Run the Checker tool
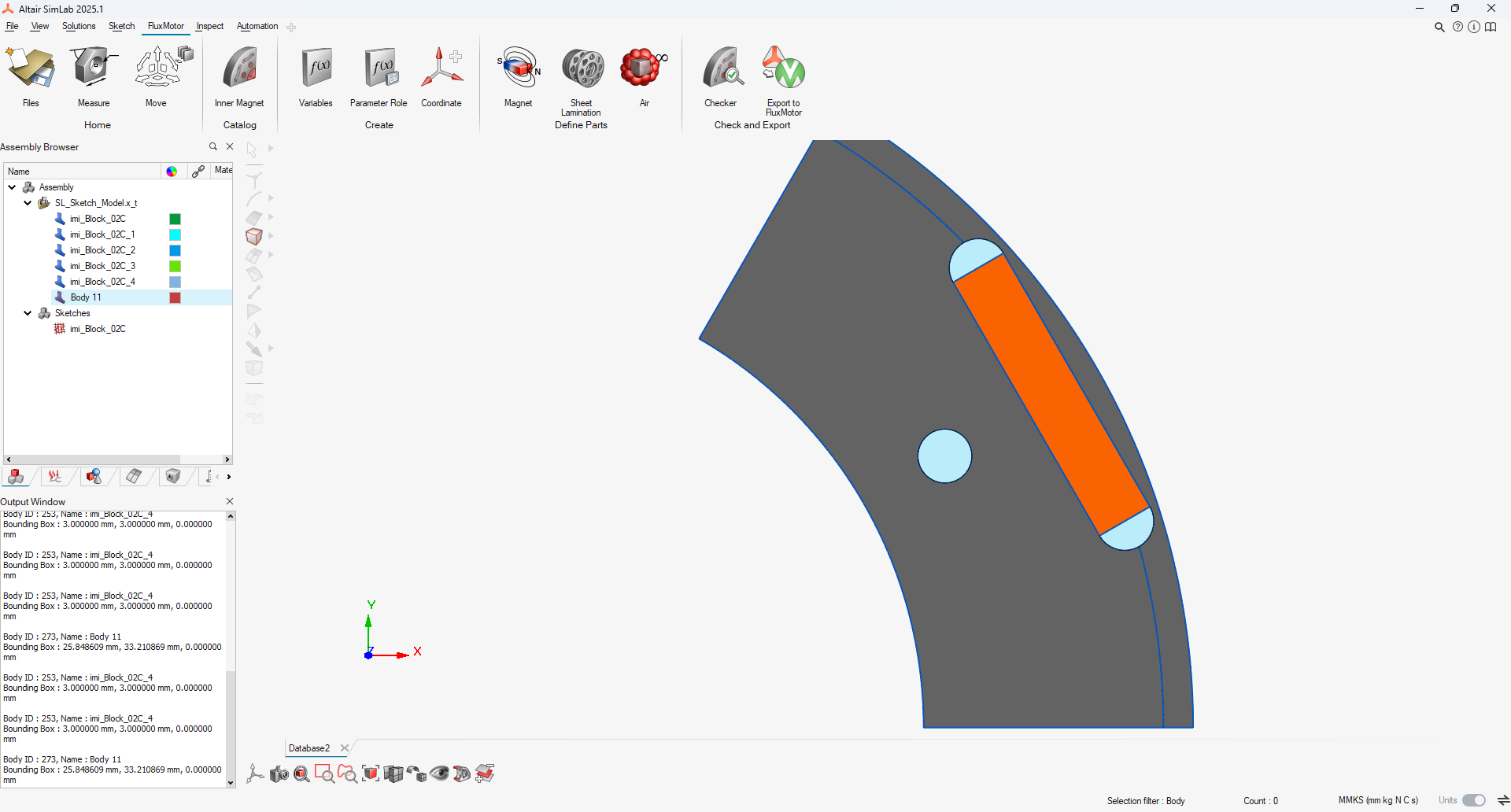The height and width of the screenshot is (812, 1511). [721, 76]
